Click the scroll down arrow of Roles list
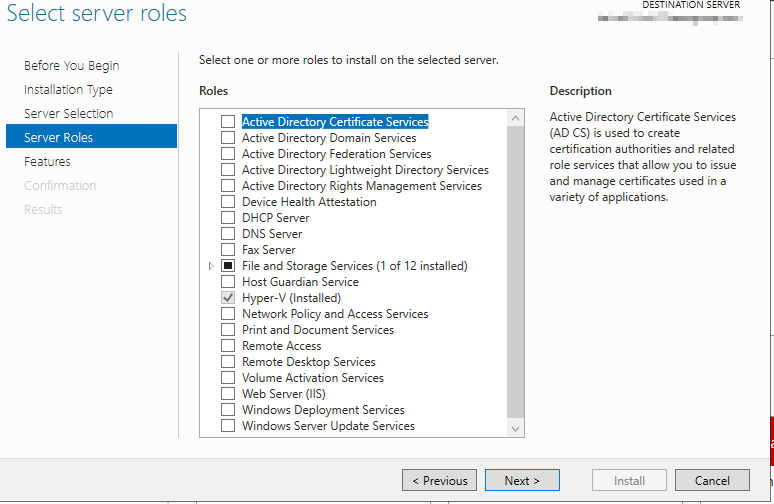 [515, 428]
